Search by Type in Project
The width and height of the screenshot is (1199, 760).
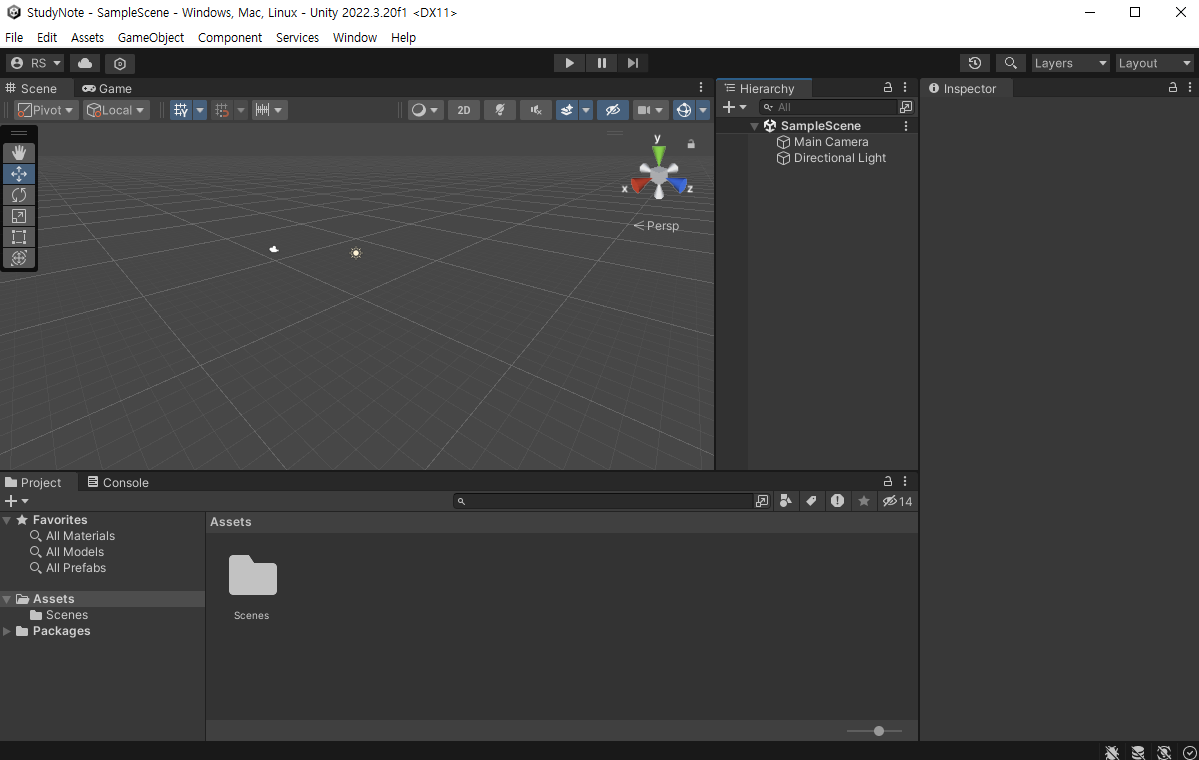pyautogui.click(x=785, y=502)
